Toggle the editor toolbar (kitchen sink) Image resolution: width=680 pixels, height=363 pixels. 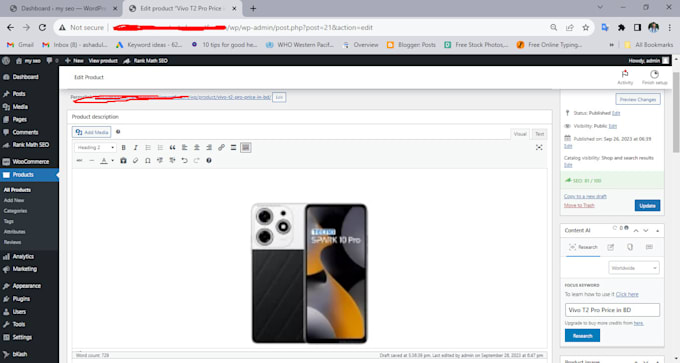point(245,147)
